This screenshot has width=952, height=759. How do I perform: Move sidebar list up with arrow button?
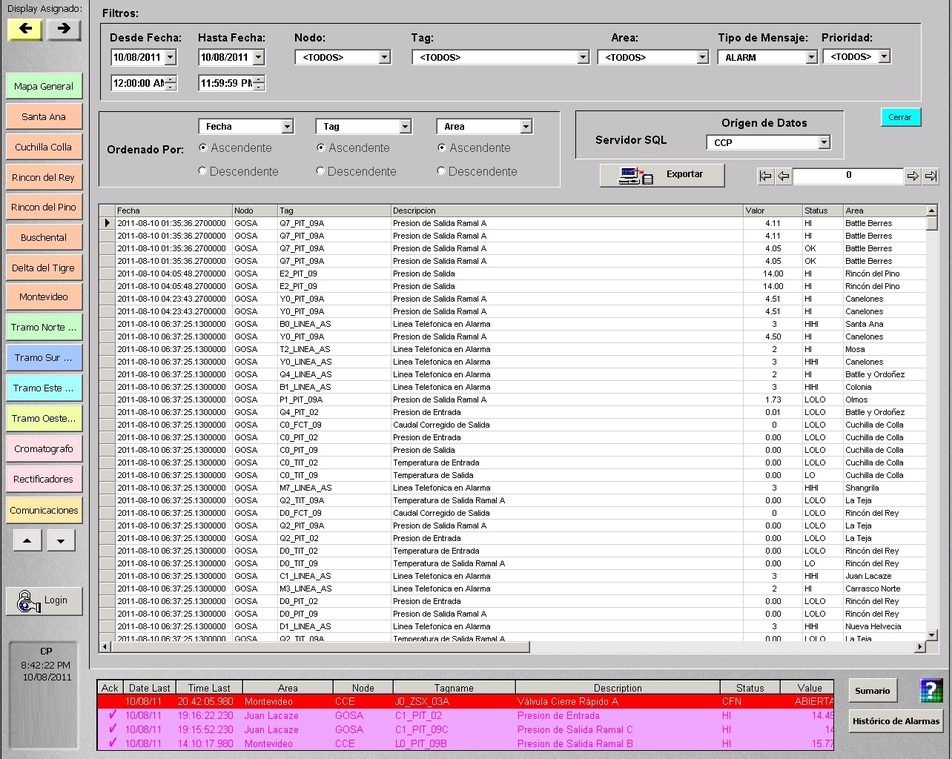click(x=27, y=540)
